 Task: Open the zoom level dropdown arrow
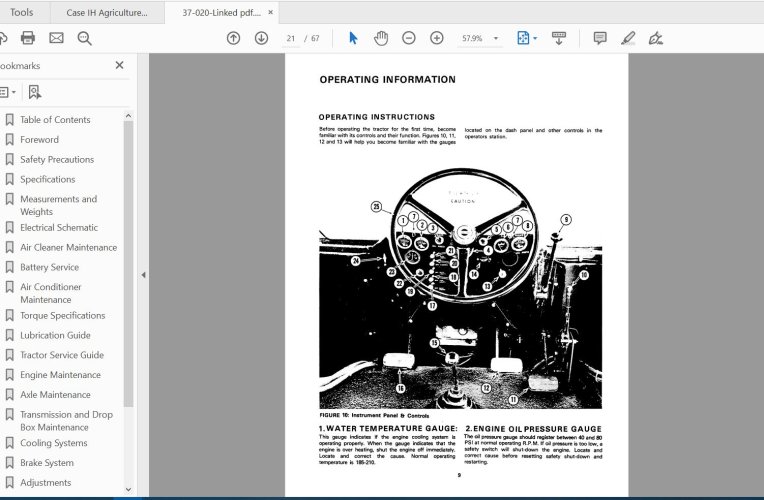coord(496,38)
